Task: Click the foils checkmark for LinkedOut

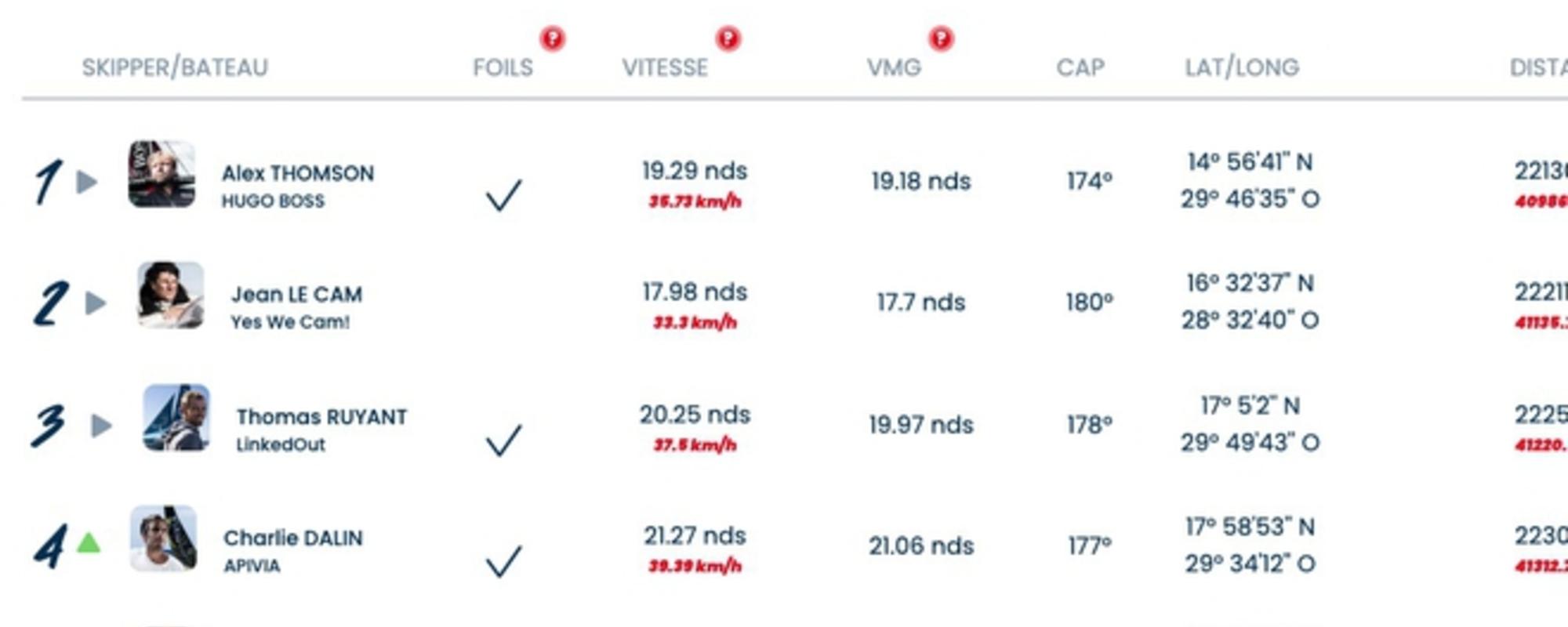Action: pyautogui.click(x=503, y=440)
